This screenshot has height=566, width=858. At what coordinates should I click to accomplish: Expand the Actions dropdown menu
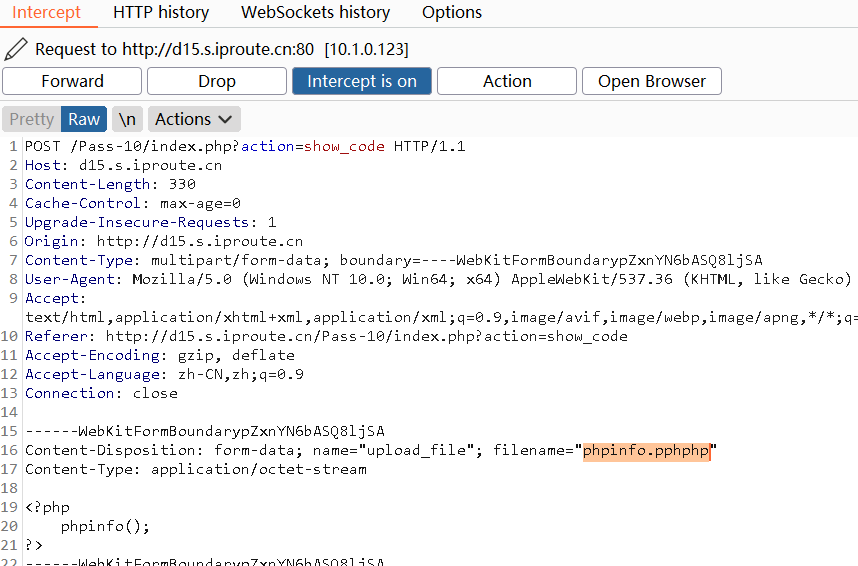click(195, 119)
